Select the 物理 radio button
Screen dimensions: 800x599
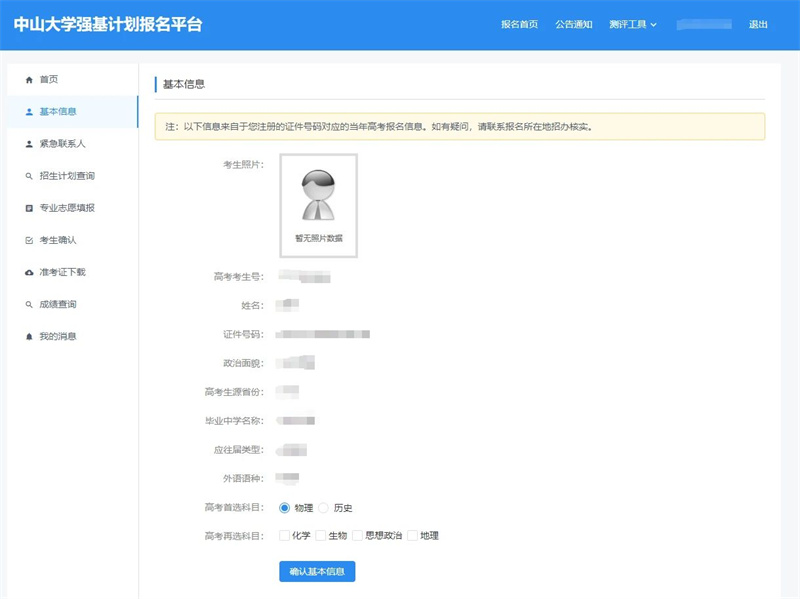[x=284, y=508]
